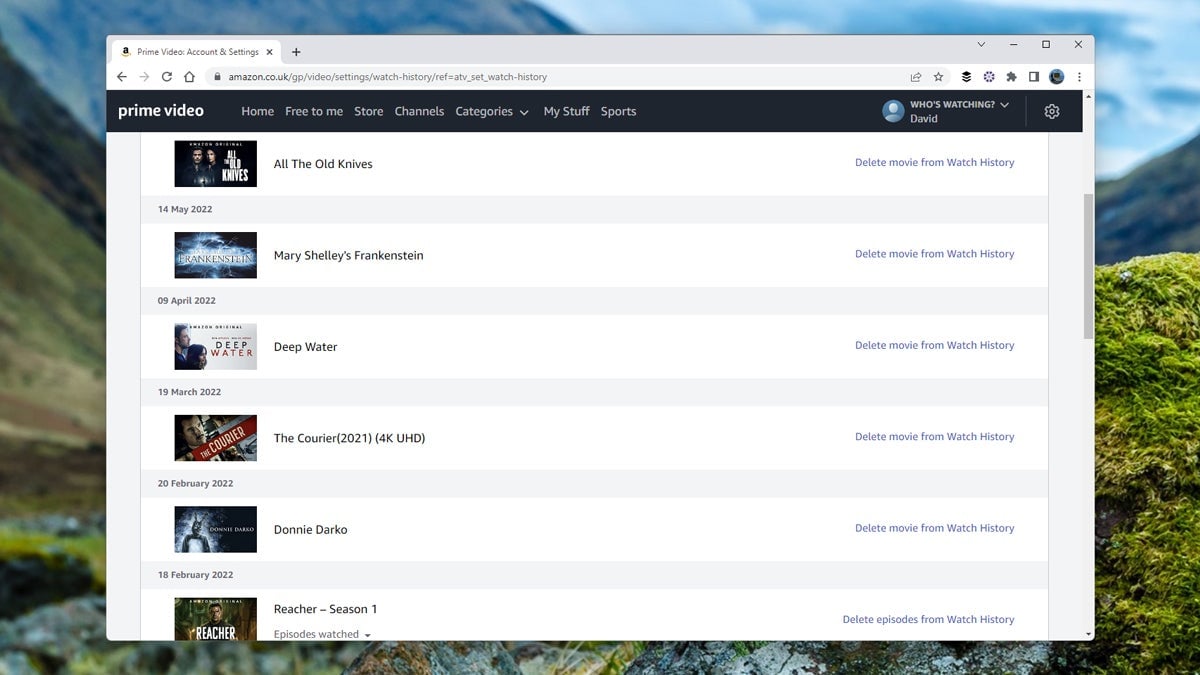Open the Deep Water thumbnail
Viewport: 1200px width, 675px height.
(215, 346)
